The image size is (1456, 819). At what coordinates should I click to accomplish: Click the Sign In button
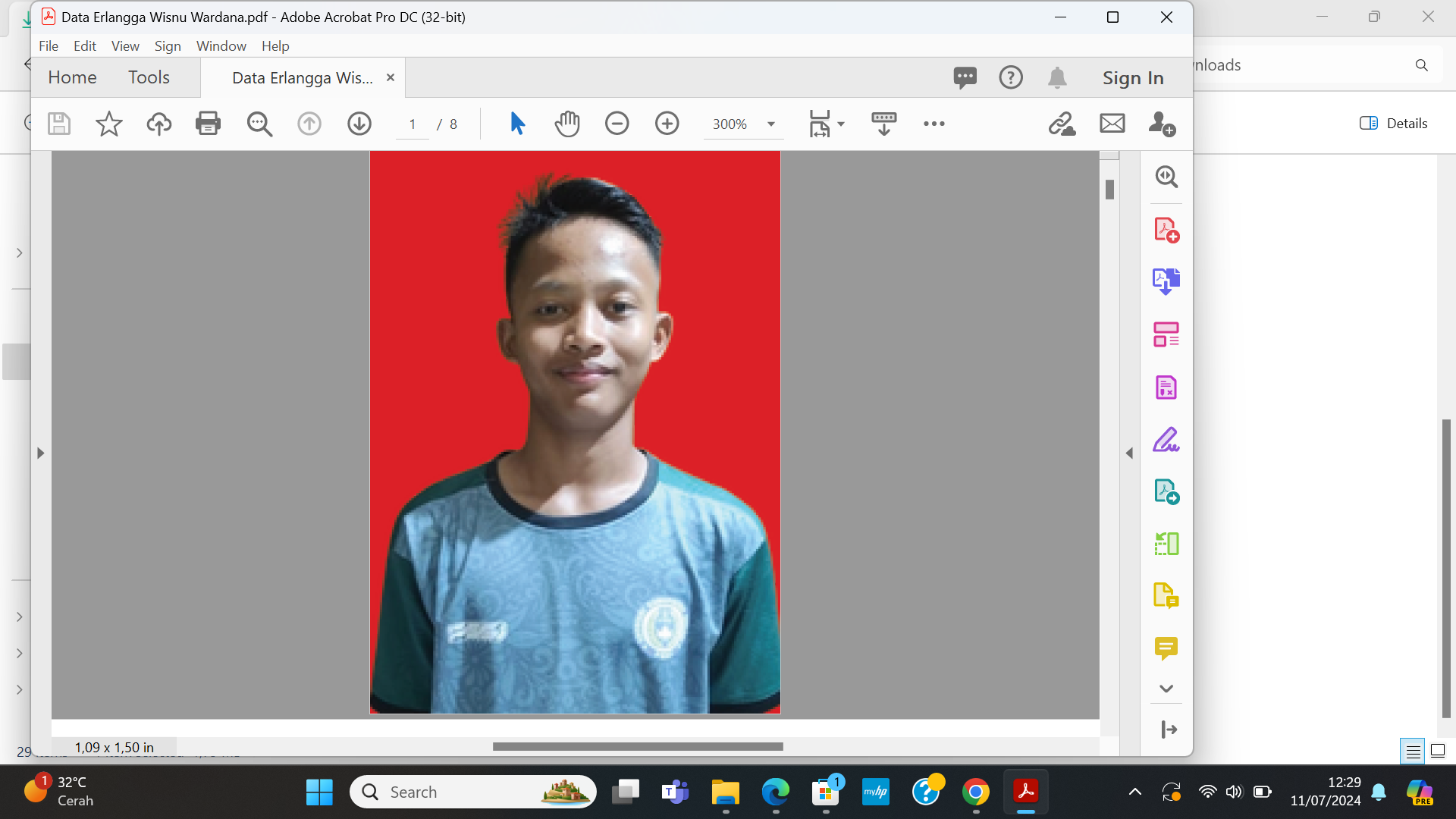click(1132, 78)
